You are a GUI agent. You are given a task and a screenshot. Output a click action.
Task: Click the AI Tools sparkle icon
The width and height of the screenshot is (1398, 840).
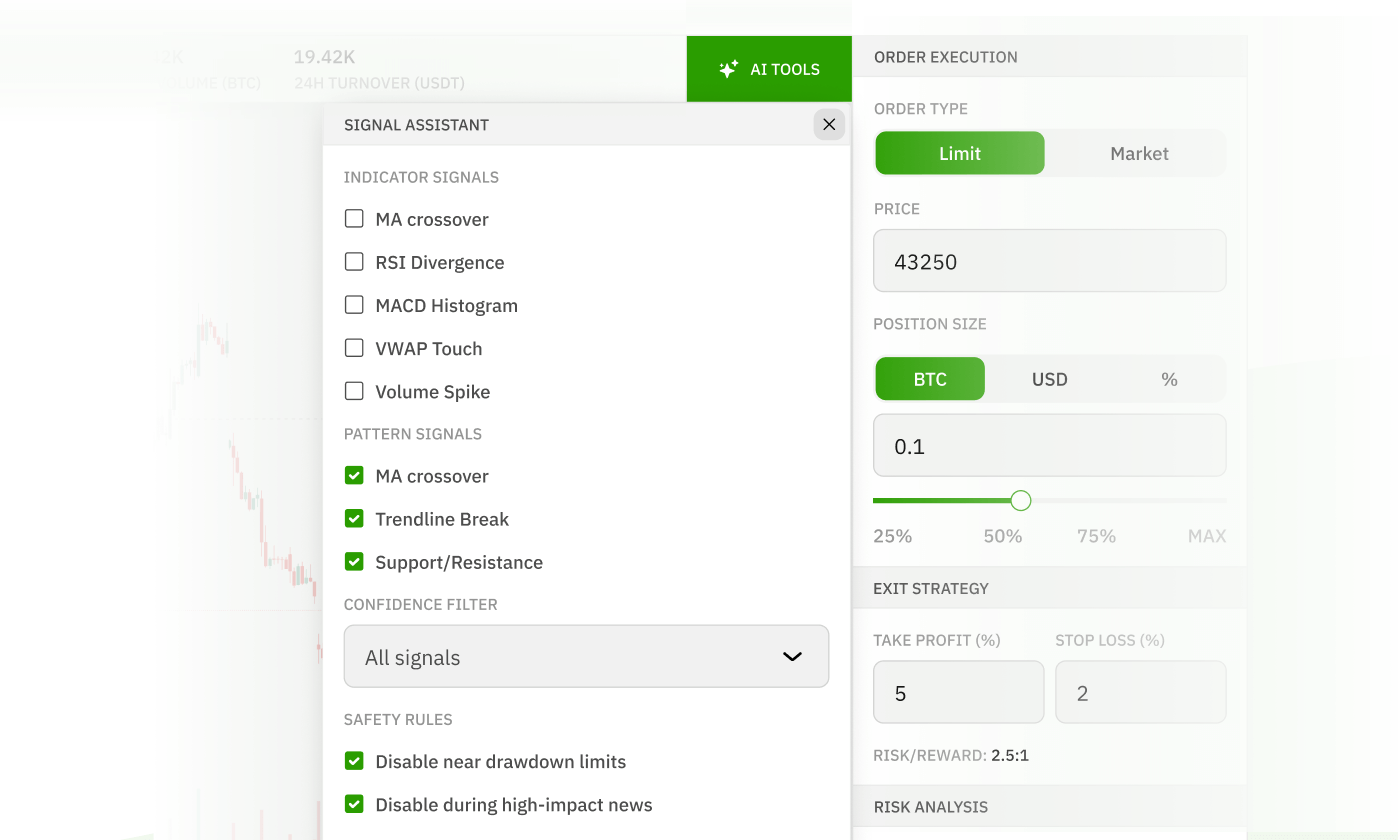pos(728,70)
